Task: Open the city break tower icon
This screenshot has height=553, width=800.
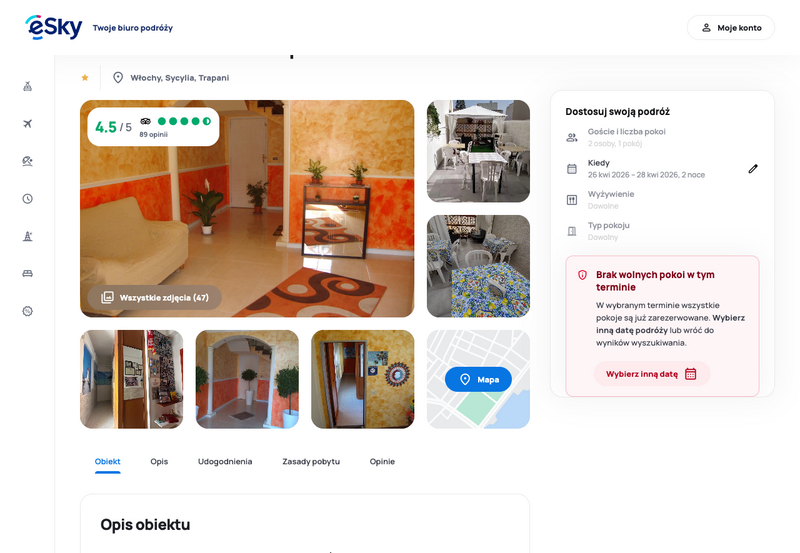Action: (28, 236)
